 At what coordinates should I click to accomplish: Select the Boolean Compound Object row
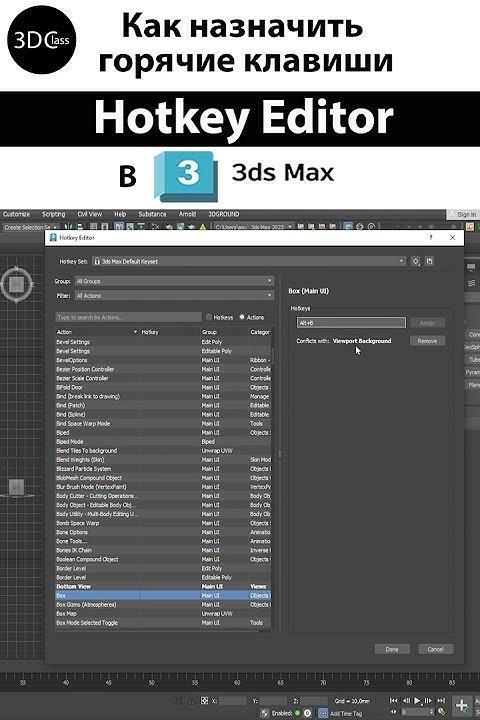(163, 559)
